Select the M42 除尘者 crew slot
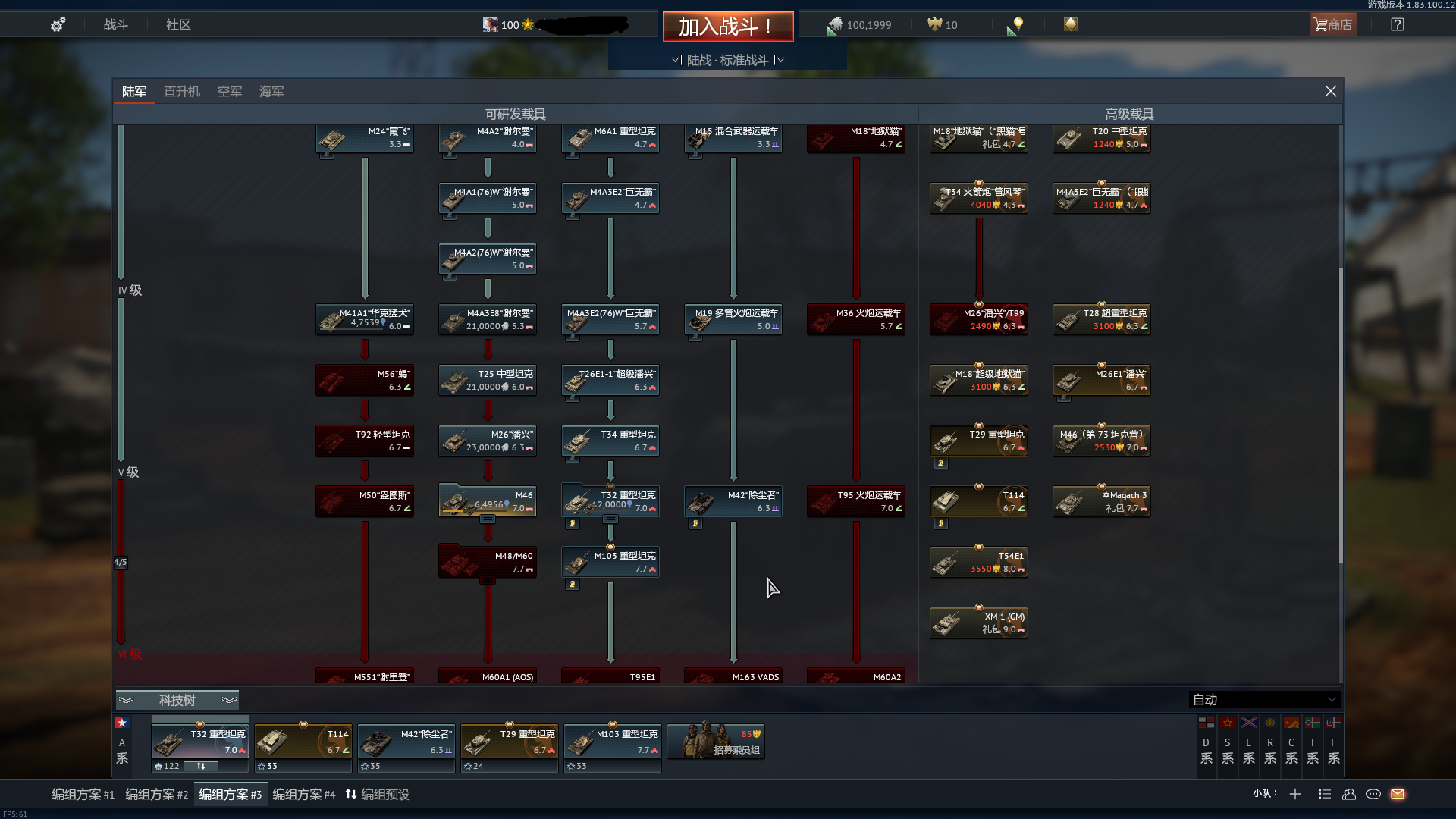Image resolution: width=1456 pixels, height=819 pixels. tap(406, 742)
